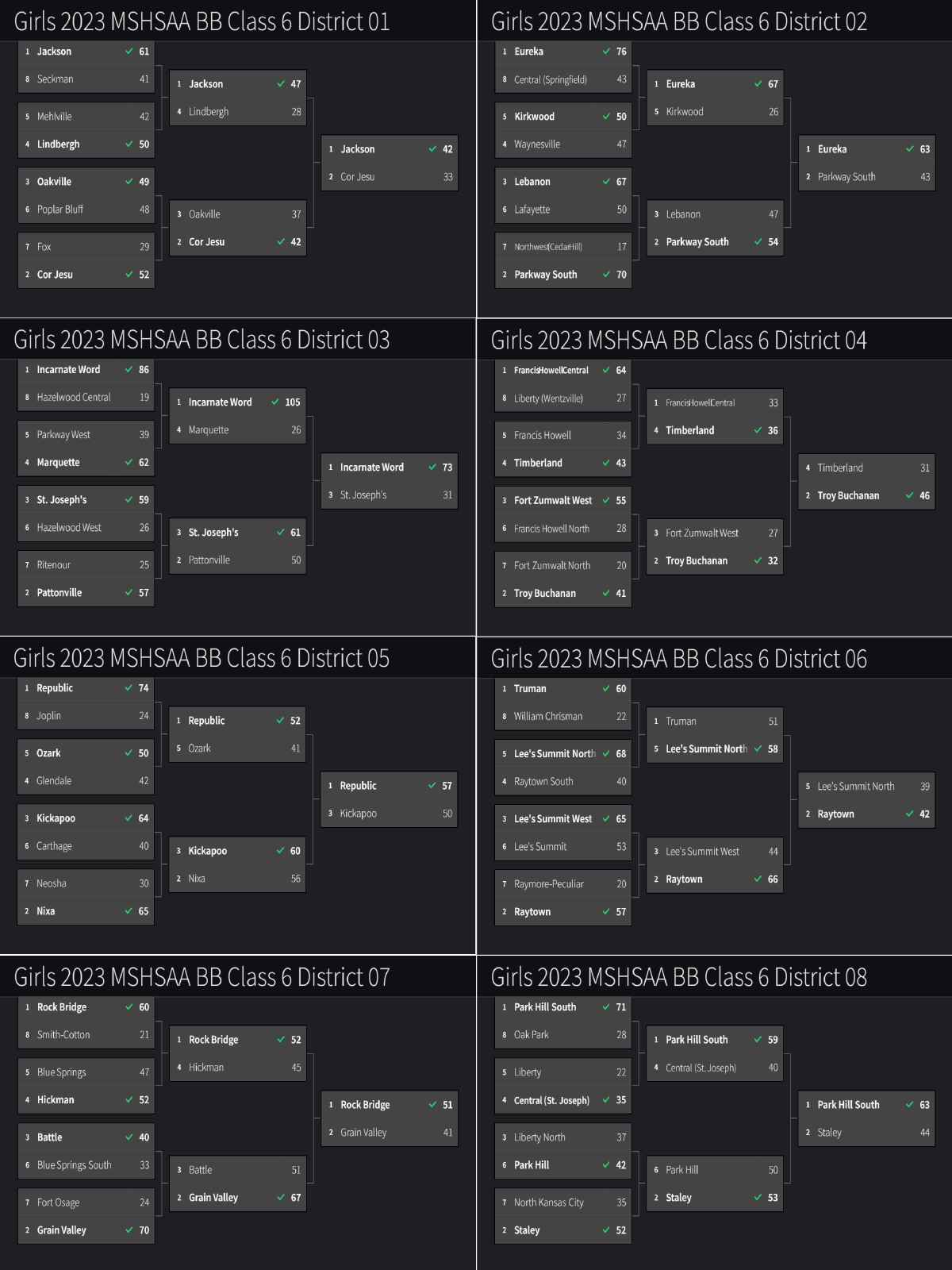Screen dimensions: 952x1270
Task: Open the Poplar Bluff team entry
Action: coord(60,210)
